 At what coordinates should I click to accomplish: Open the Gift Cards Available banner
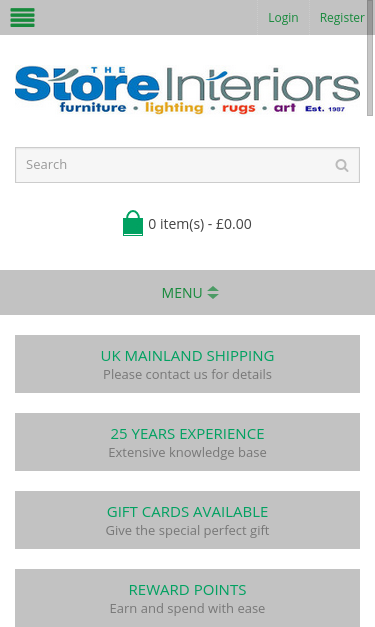tap(188, 520)
